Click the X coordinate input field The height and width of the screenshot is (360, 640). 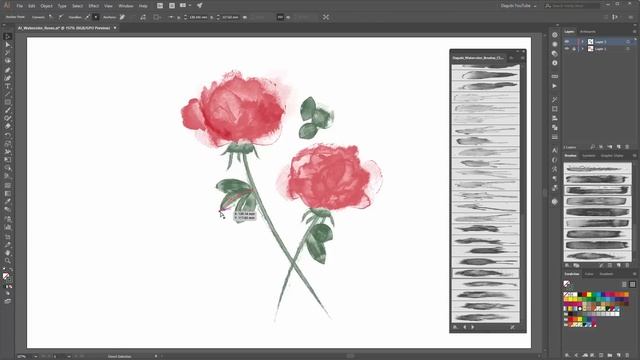click(x=197, y=17)
